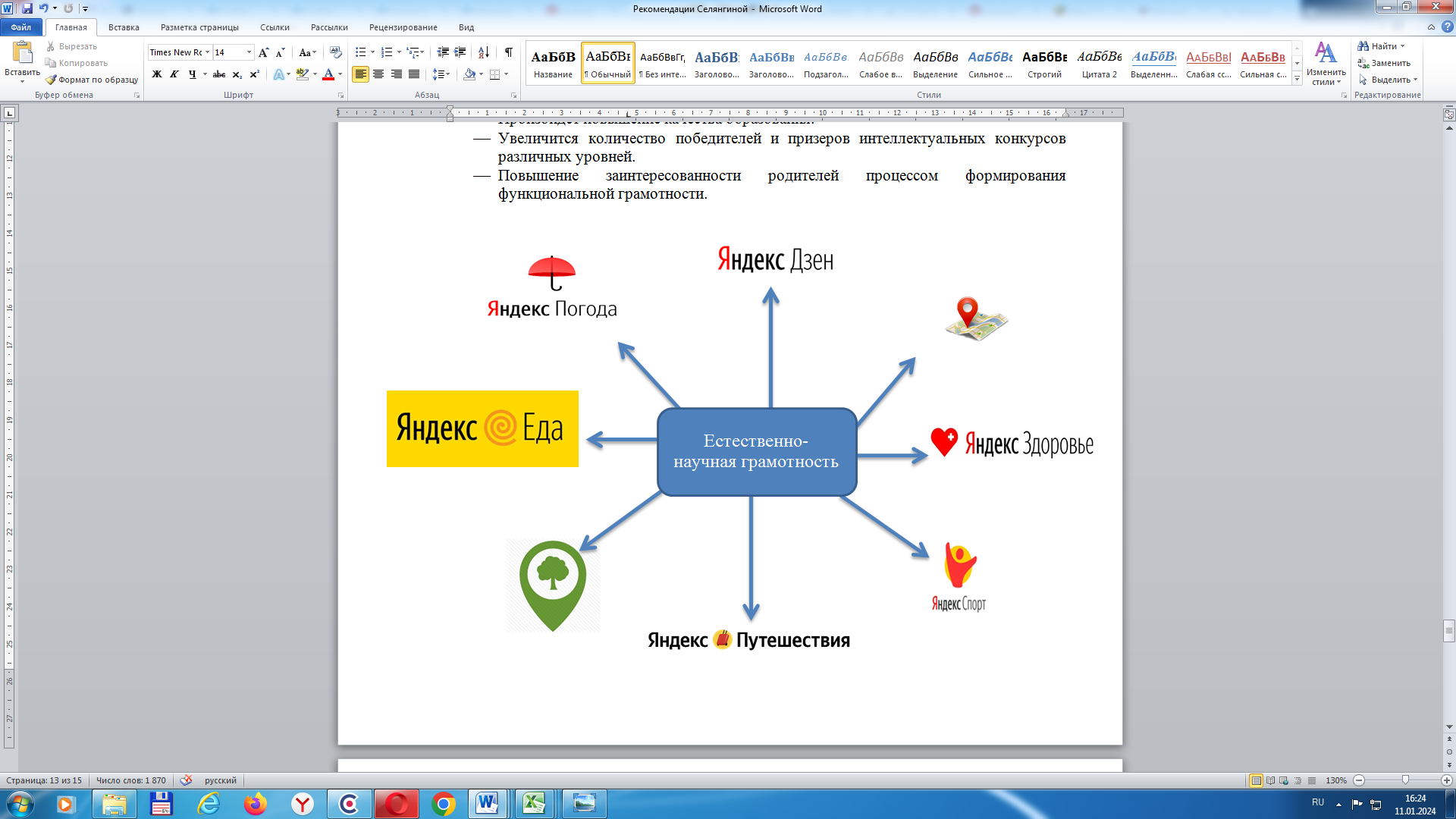Switch to the Рассылки (Mailings) tab
The width and height of the screenshot is (1456, 819).
click(329, 27)
